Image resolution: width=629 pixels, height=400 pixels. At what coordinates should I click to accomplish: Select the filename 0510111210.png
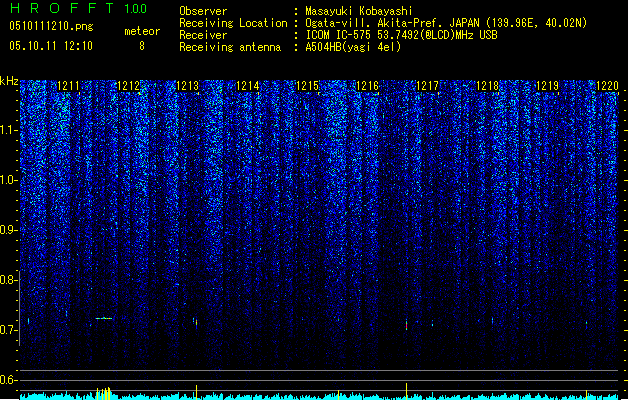pyautogui.click(x=51, y=26)
